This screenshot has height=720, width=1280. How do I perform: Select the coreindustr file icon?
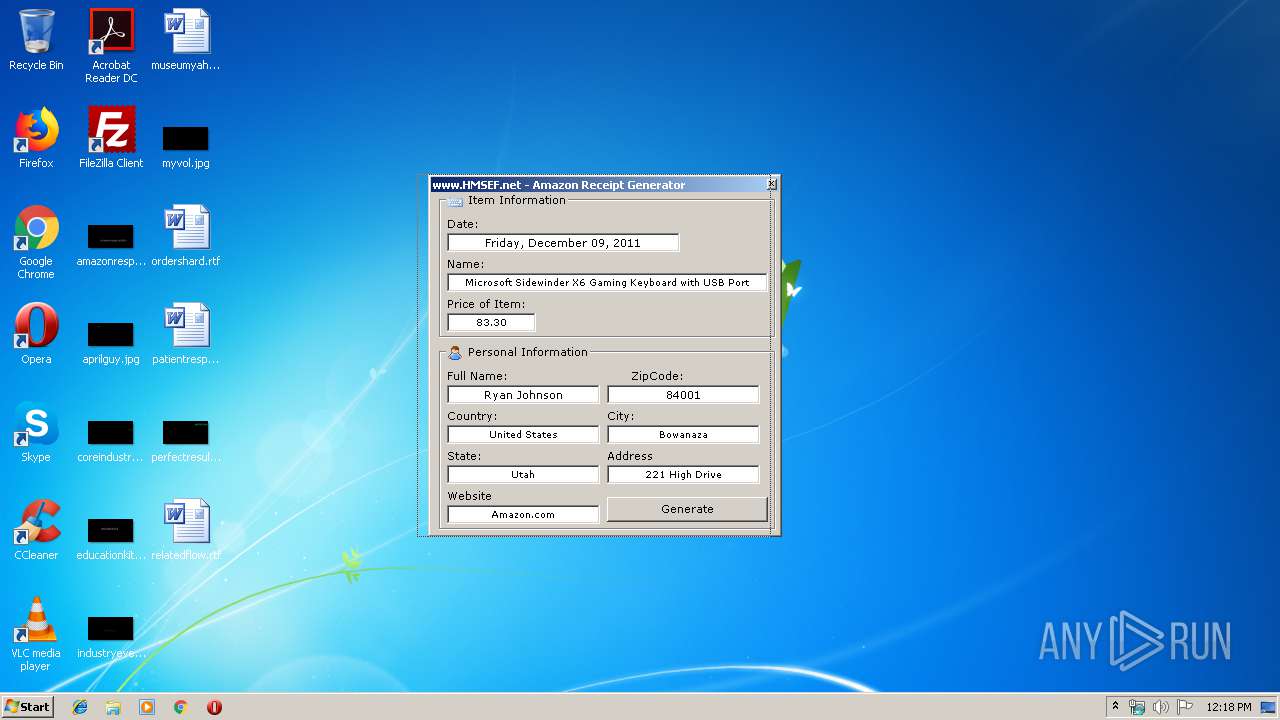tap(111, 440)
